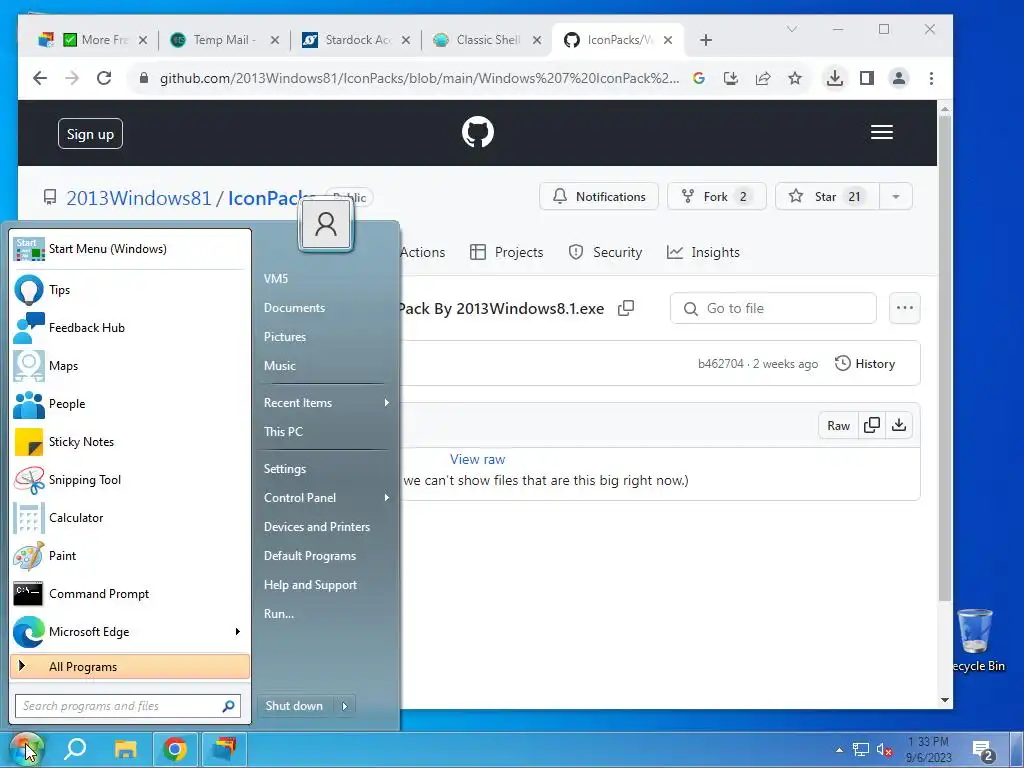Copy raw file contents icon
This screenshot has height=768, width=1024.
click(872, 425)
